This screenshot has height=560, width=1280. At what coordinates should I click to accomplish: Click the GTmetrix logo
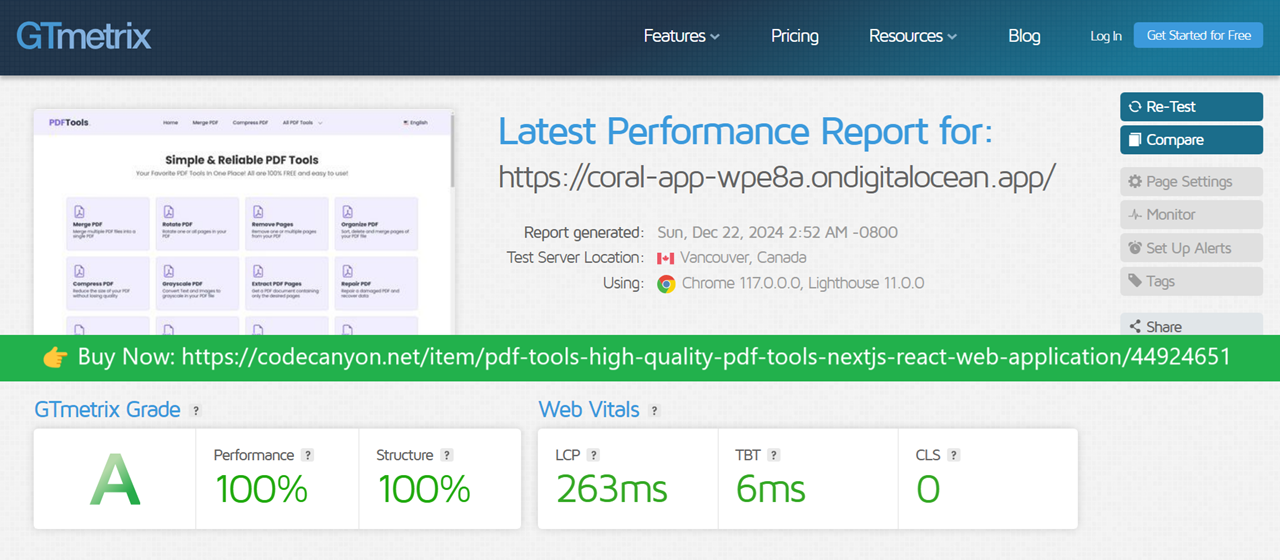tap(84, 36)
